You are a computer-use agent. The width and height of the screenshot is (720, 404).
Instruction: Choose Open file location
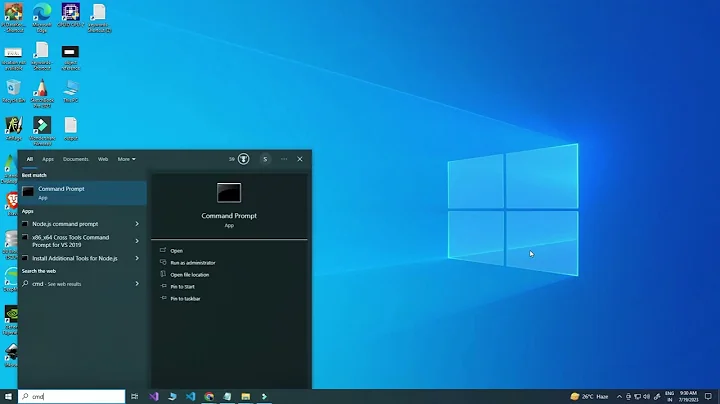point(189,275)
